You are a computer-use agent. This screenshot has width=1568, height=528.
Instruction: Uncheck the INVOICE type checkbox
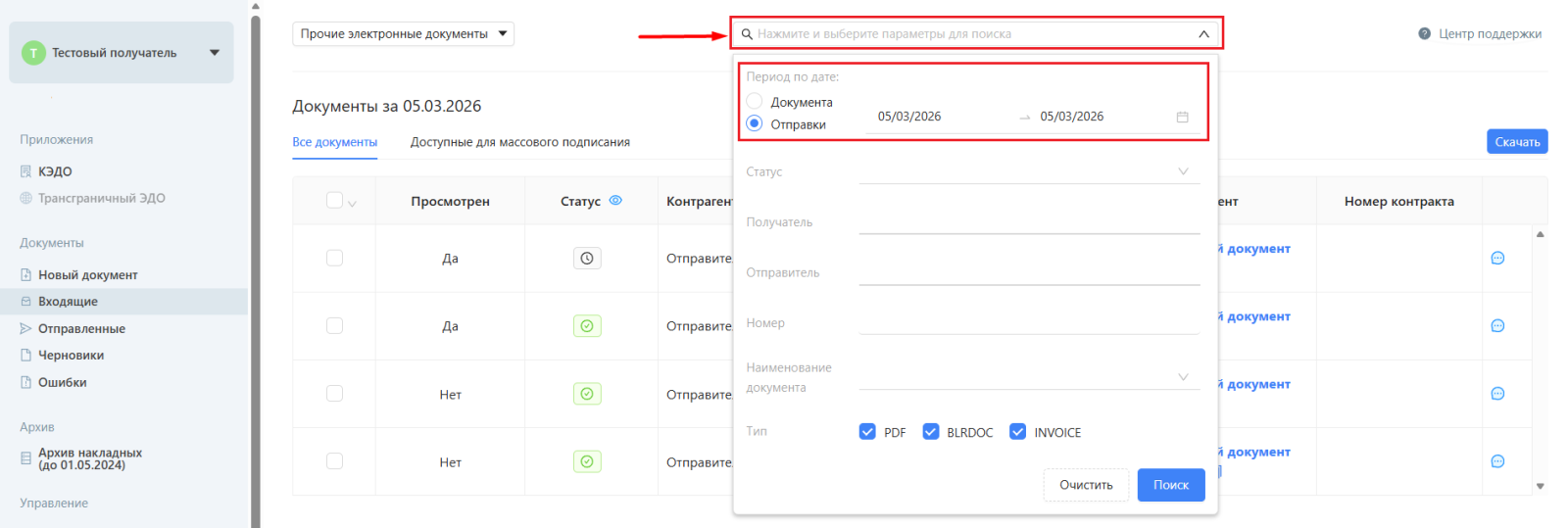coord(1017,432)
